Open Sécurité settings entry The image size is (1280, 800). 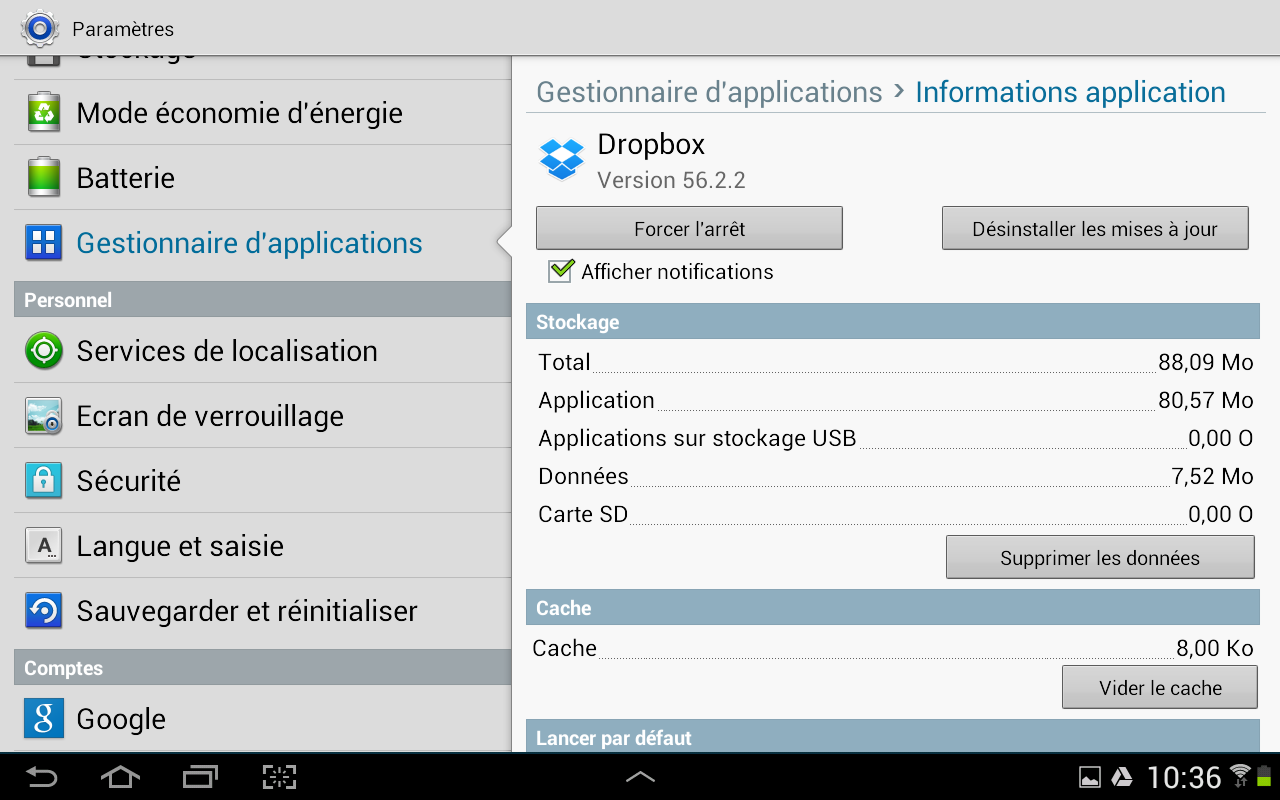click(x=262, y=481)
